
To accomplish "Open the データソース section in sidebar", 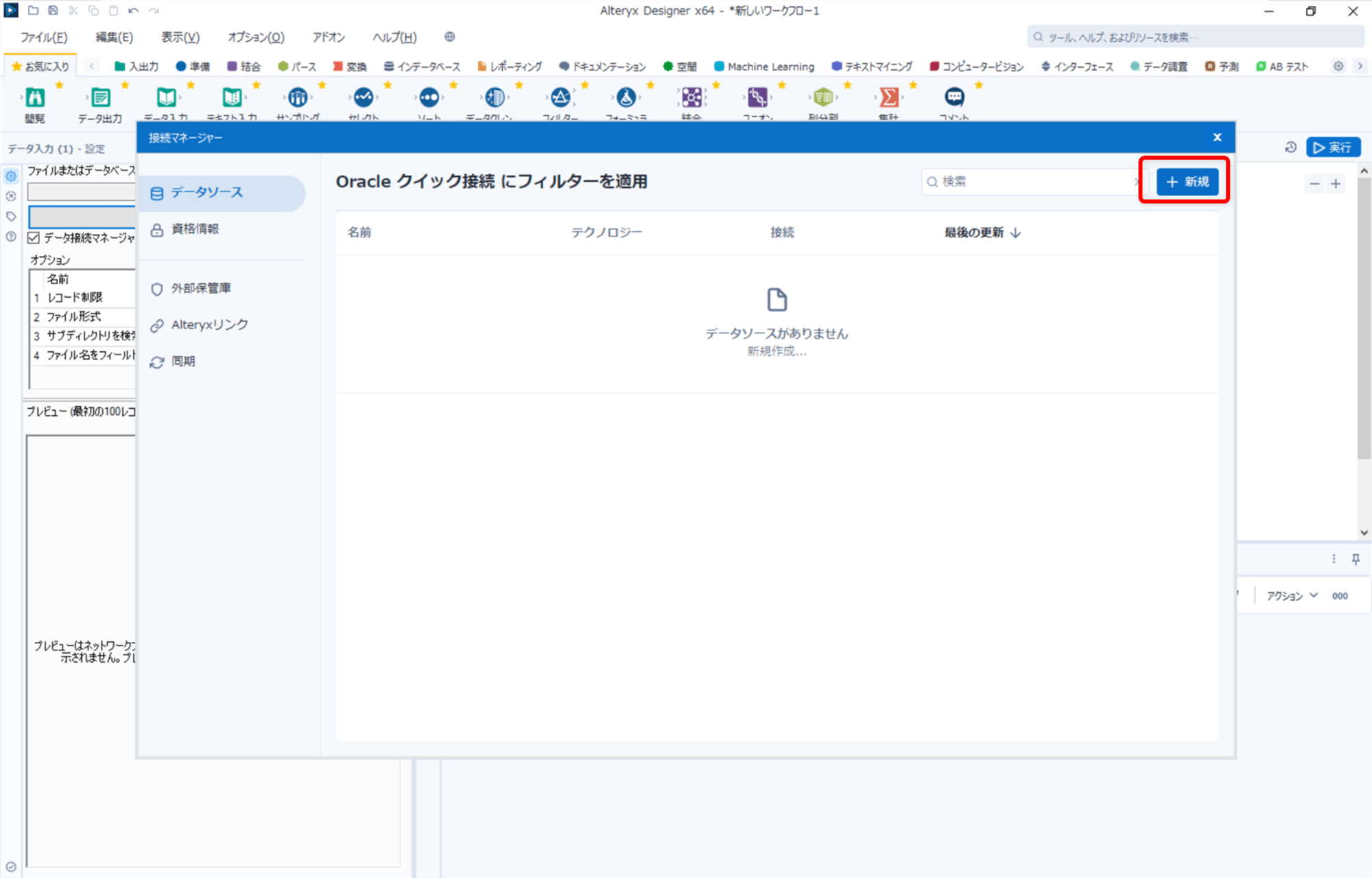I will (222, 193).
